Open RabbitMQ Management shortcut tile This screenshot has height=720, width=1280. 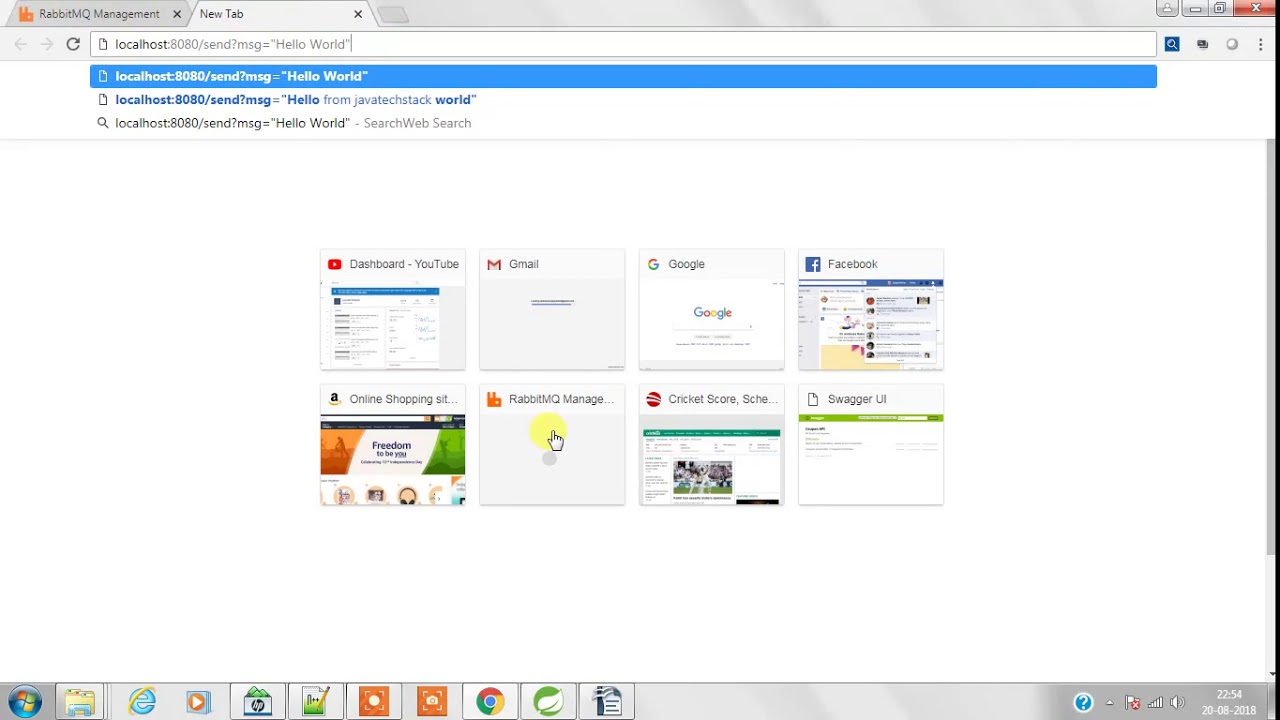click(552, 445)
